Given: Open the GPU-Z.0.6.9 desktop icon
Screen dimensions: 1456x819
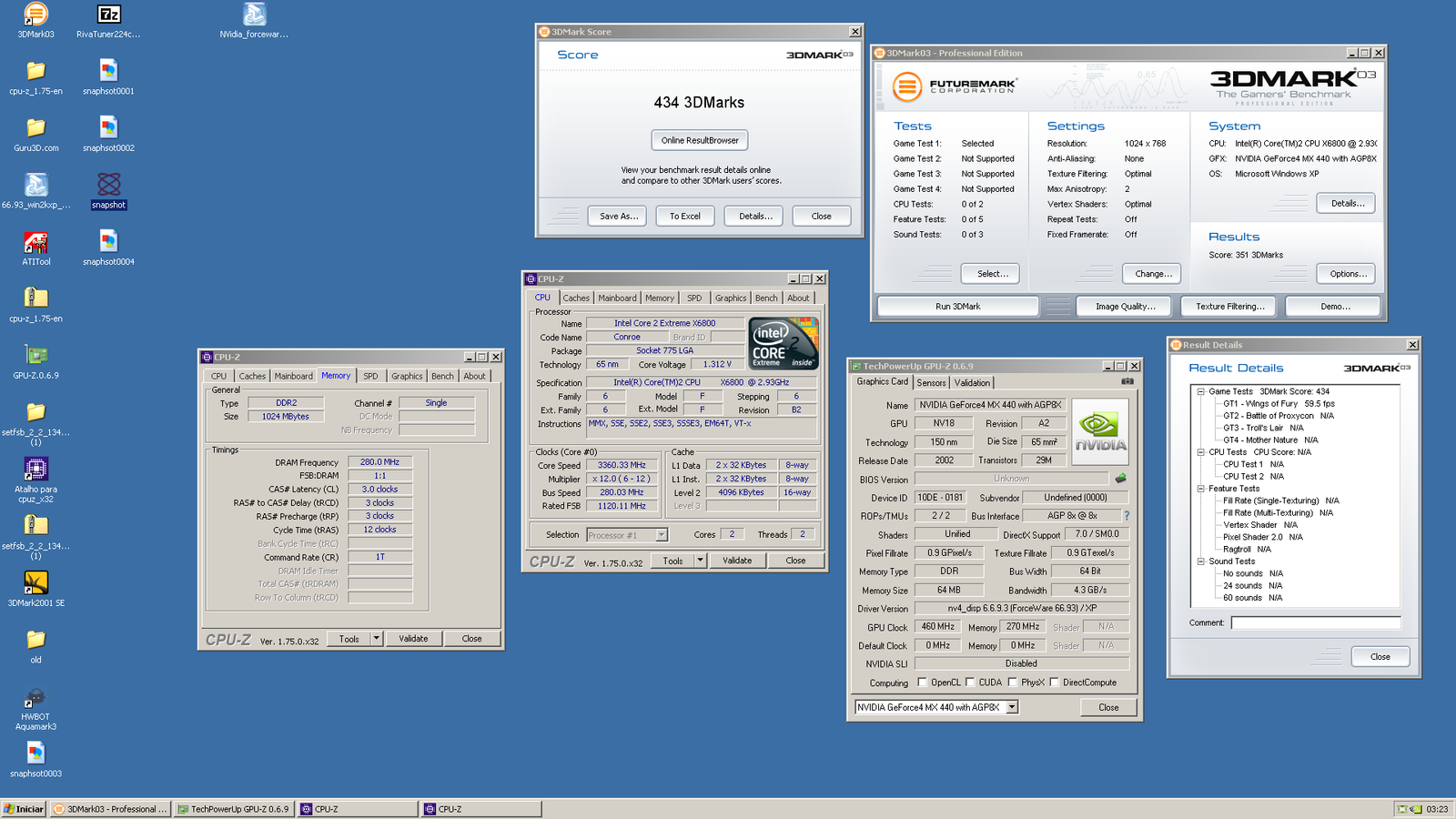Looking at the screenshot, I should (35, 357).
